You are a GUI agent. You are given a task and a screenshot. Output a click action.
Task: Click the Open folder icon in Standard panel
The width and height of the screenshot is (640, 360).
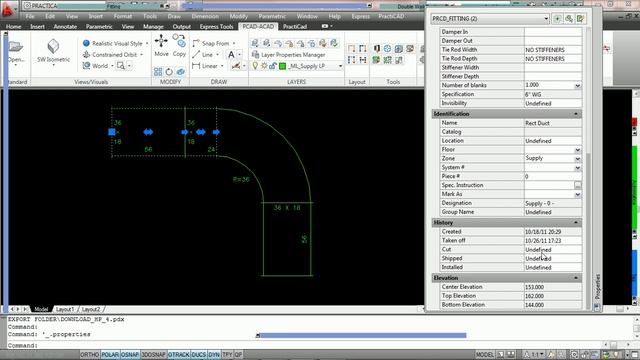coord(16,47)
